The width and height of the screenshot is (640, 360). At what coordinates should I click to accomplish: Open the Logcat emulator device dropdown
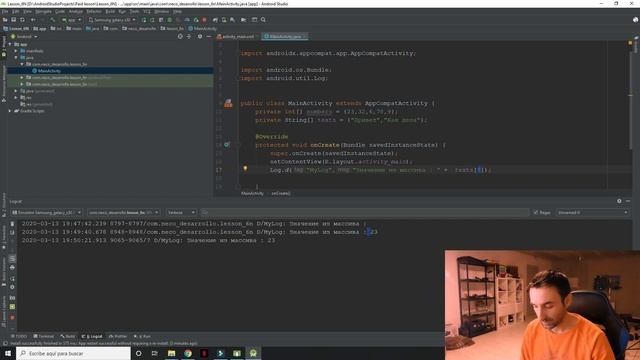point(46,212)
